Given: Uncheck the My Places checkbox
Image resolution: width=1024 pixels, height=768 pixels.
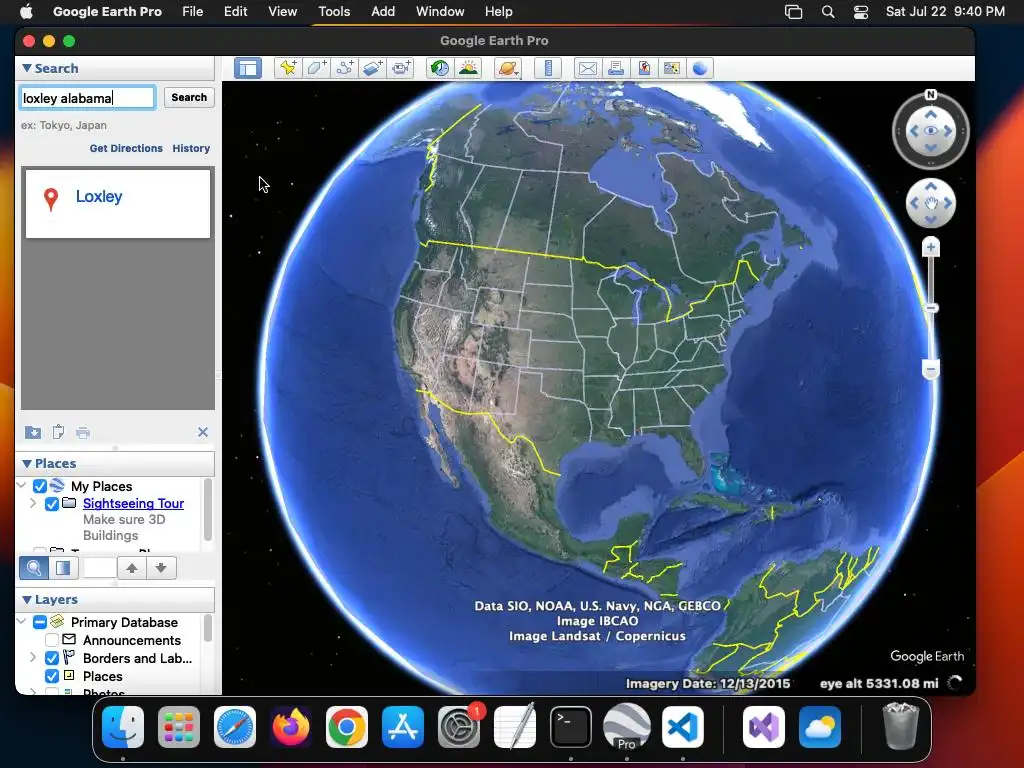Looking at the screenshot, I should pos(40,487).
